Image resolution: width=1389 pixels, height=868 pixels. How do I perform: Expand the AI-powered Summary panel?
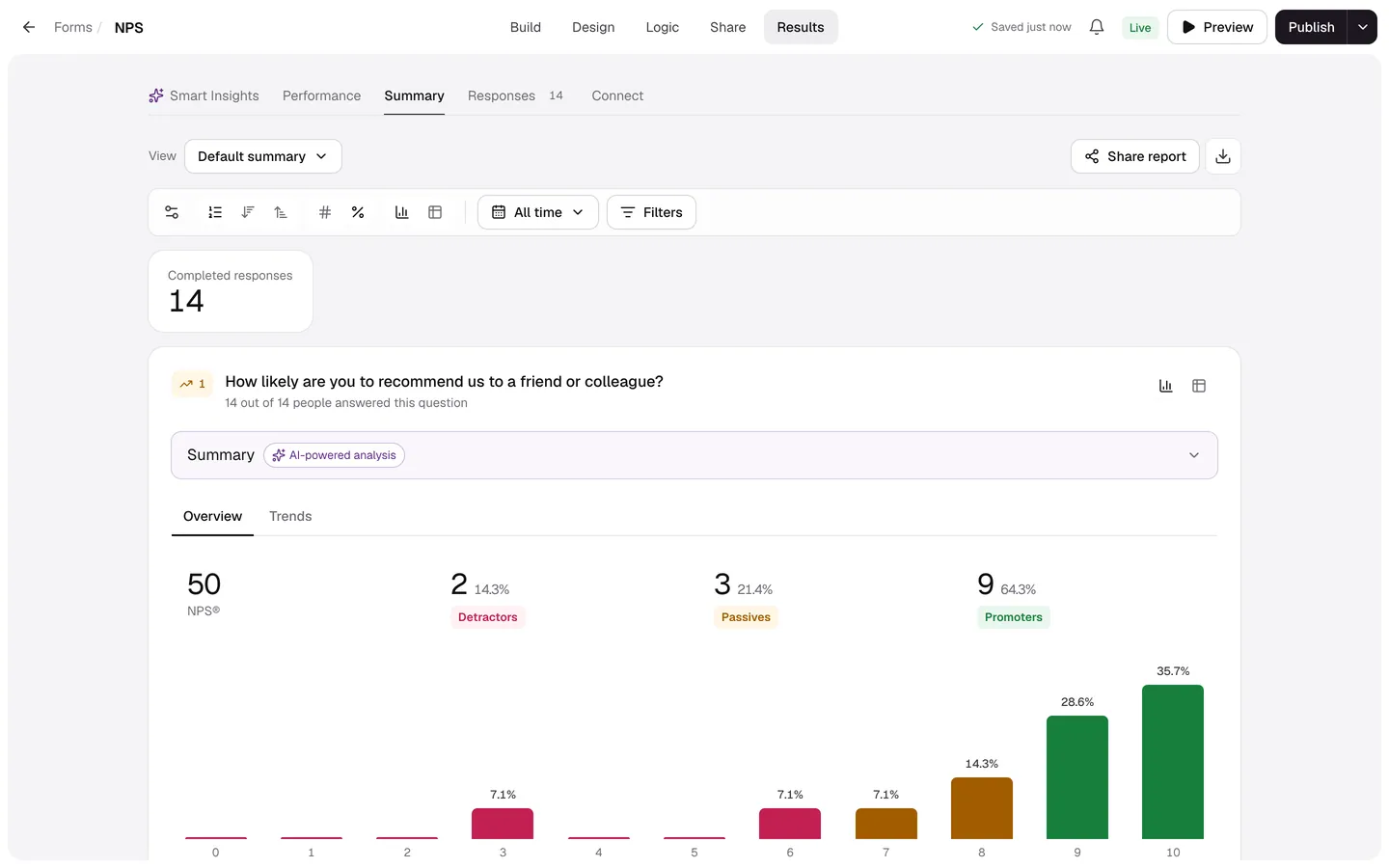click(694, 455)
